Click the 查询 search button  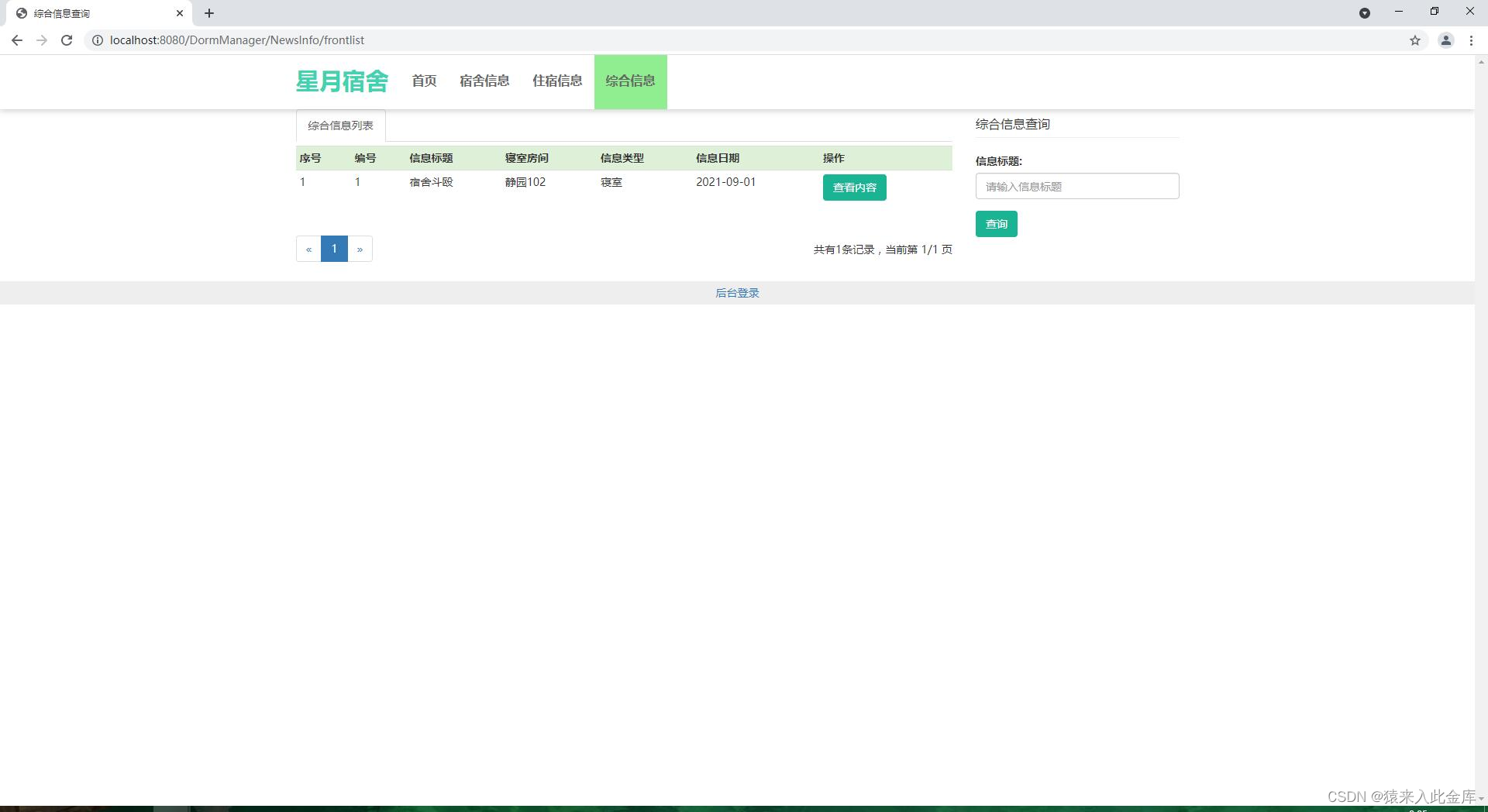point(996,224)
